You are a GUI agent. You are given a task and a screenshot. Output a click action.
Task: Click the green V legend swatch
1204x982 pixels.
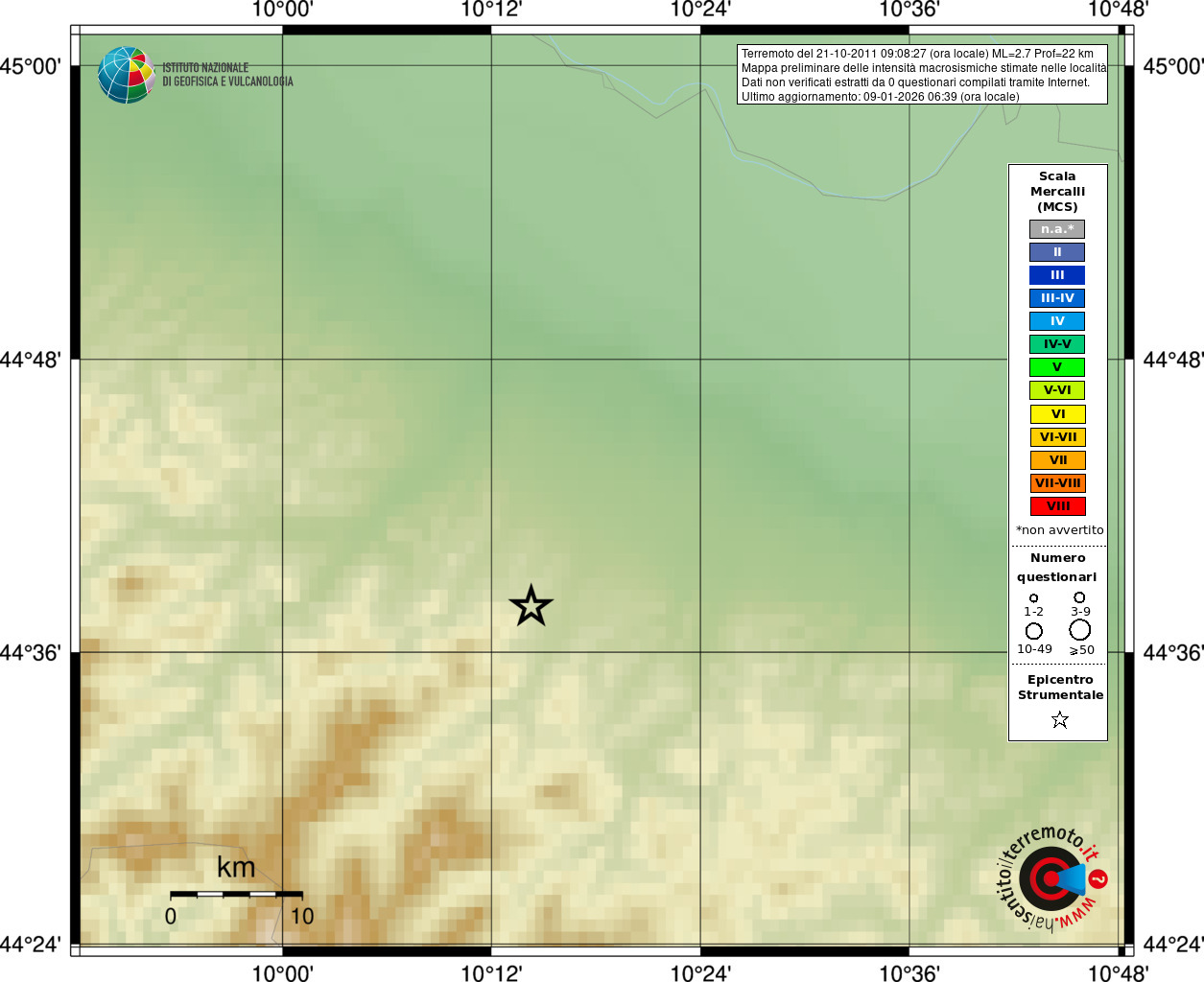pyautogui.click(x=1057, y=367)
